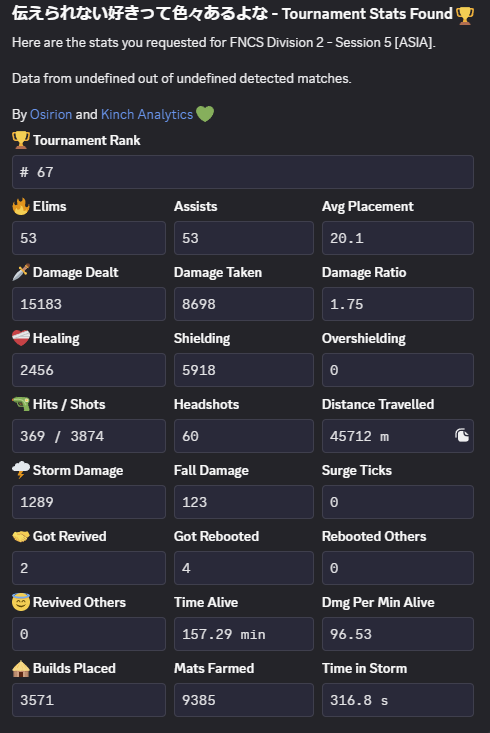The image size is (490, 733).
Task: Click the Headshots field label
Action: pos(206,404)
